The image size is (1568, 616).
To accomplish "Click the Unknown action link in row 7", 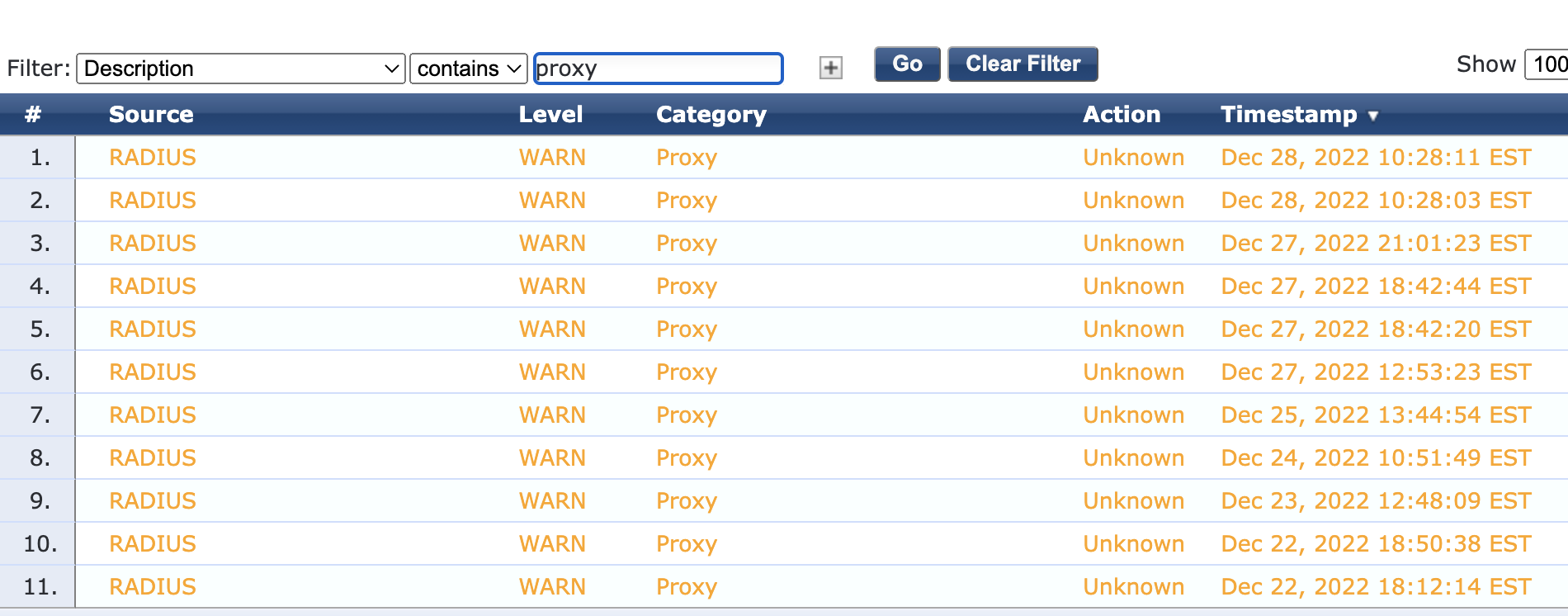I will point(1134,415).
